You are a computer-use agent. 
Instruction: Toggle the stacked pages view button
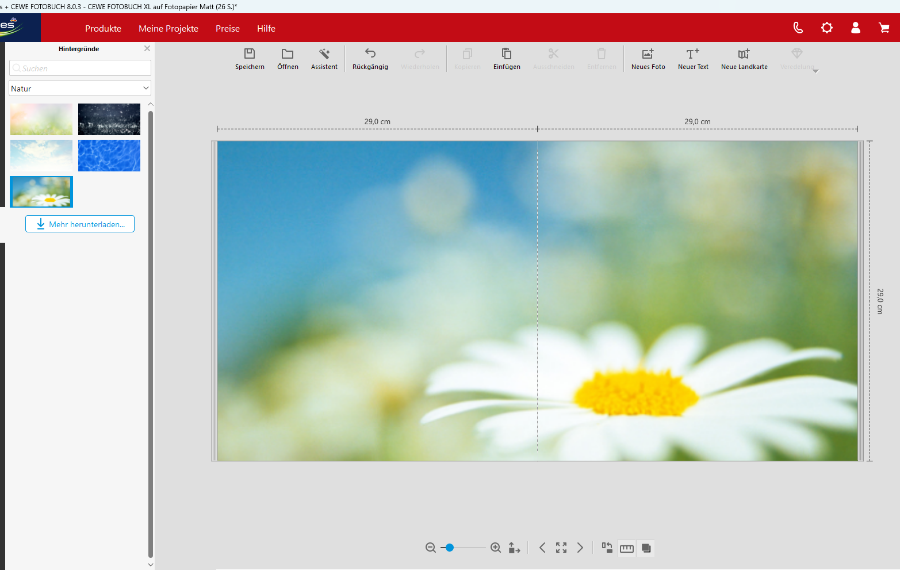pyautogui.click(x=647, y=548)
